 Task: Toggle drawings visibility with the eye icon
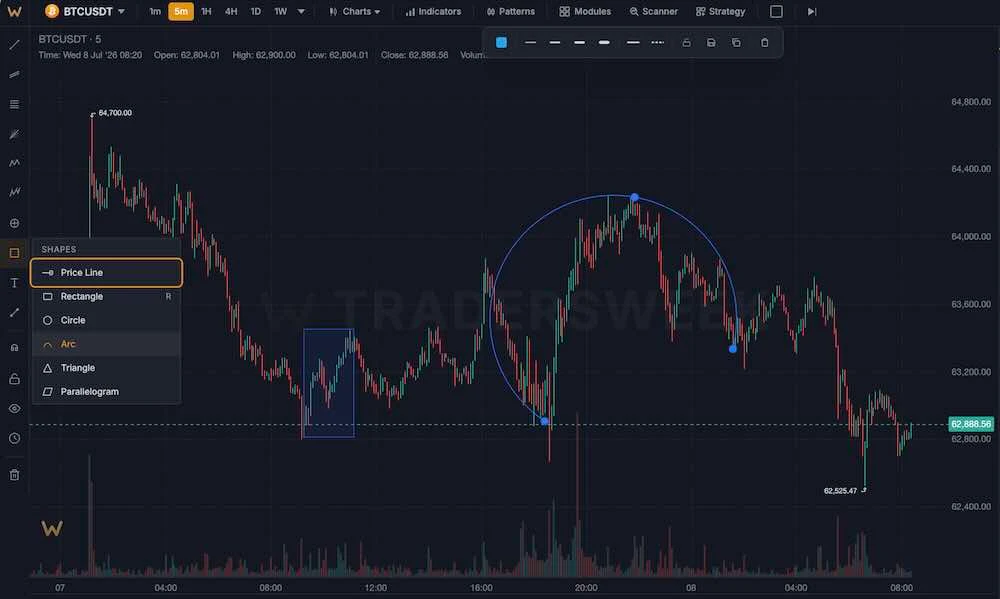tap(14, 408)
